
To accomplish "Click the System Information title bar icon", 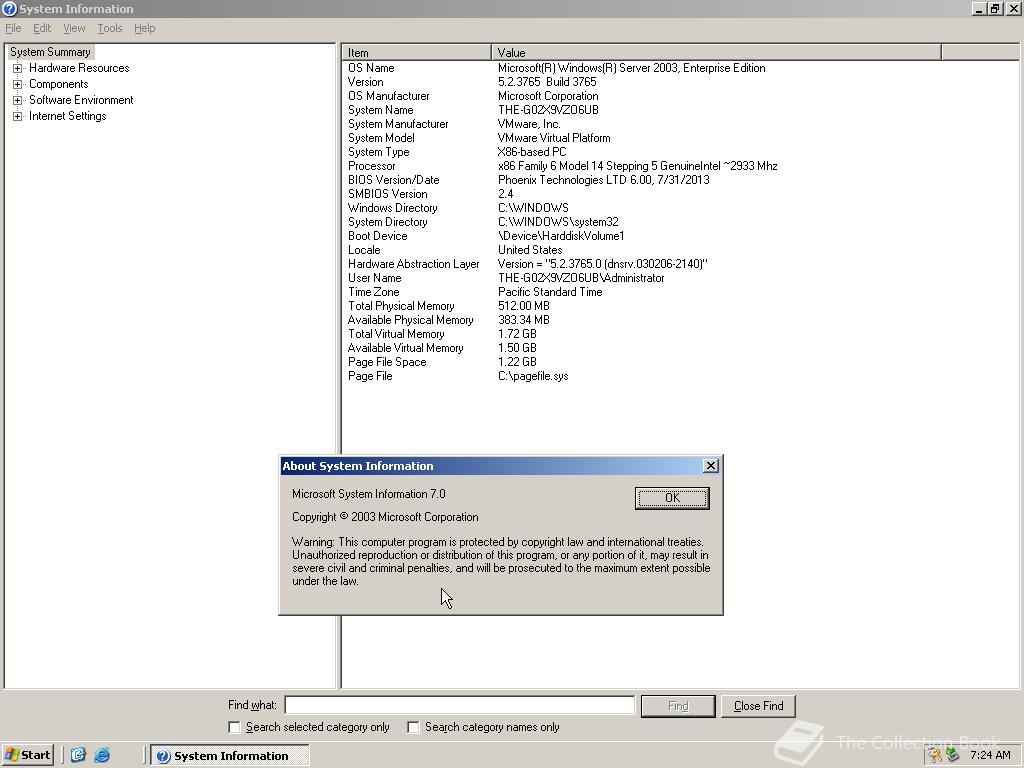I will pos(9,8).
